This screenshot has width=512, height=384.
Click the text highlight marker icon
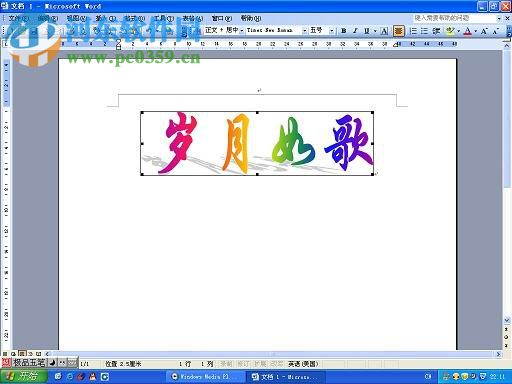450,31
